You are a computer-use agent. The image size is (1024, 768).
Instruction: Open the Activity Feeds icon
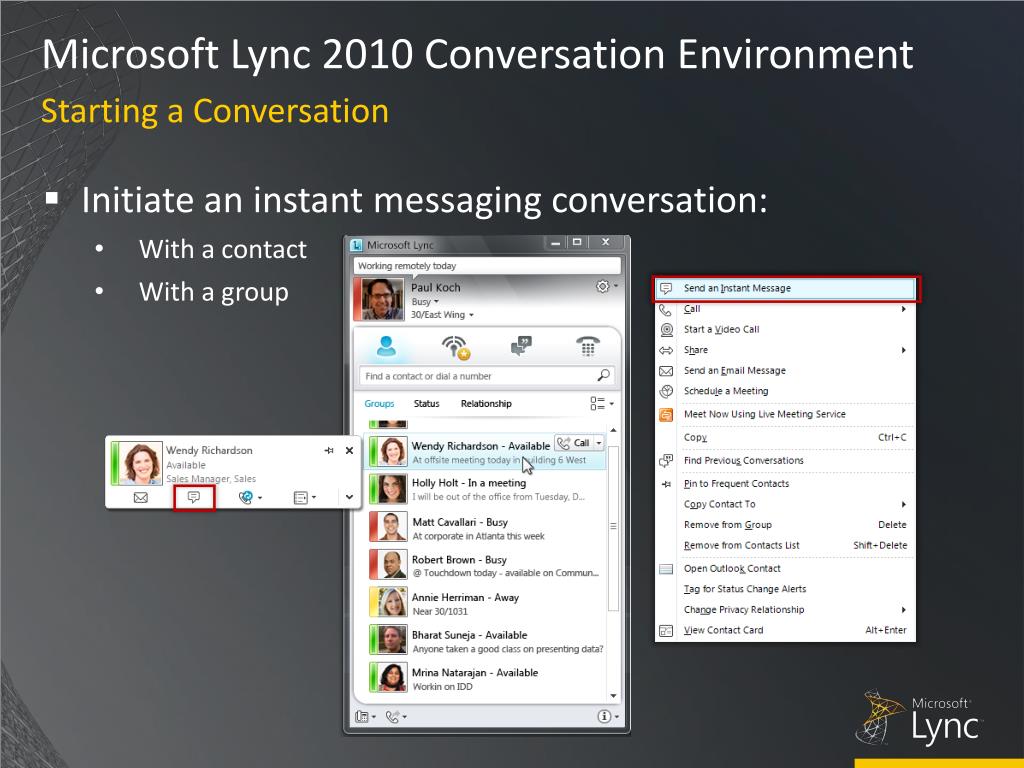coord(456,347)
